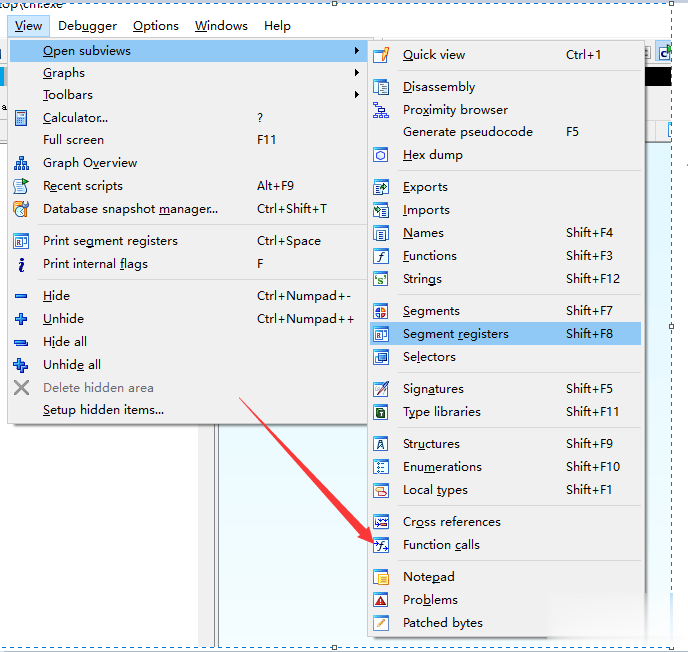Open Notepad subview icon
688x652 pixels.
[x=381, y=577]
